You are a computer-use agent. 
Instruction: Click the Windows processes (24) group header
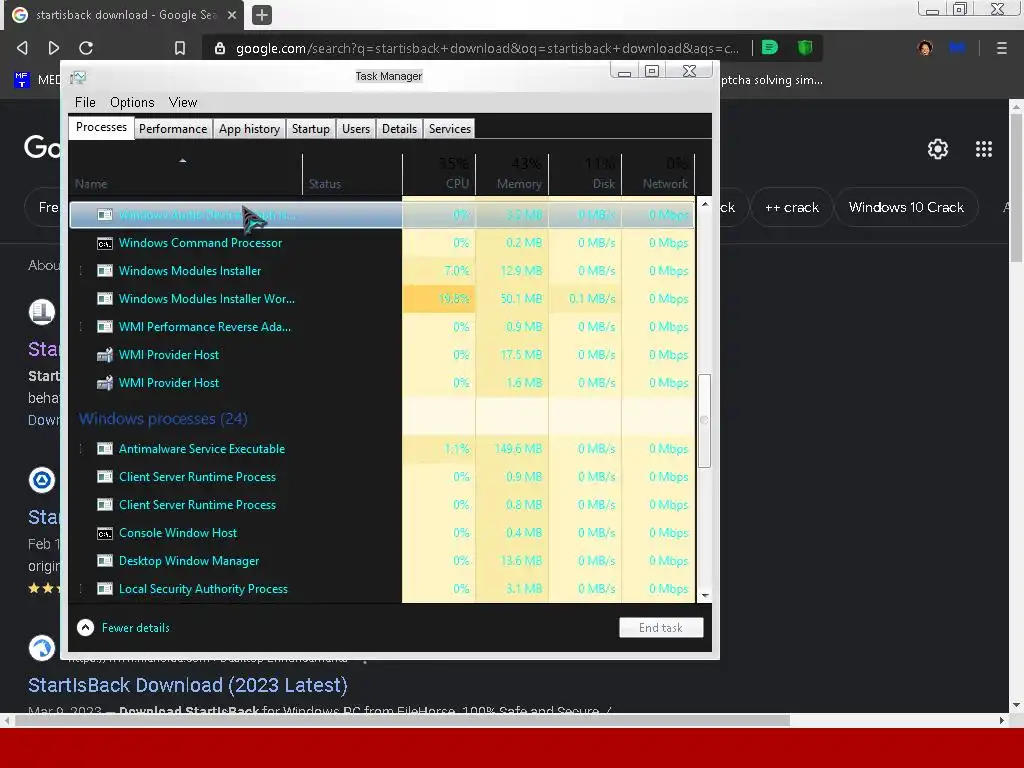pyautogui.click(x=163, y=419)
